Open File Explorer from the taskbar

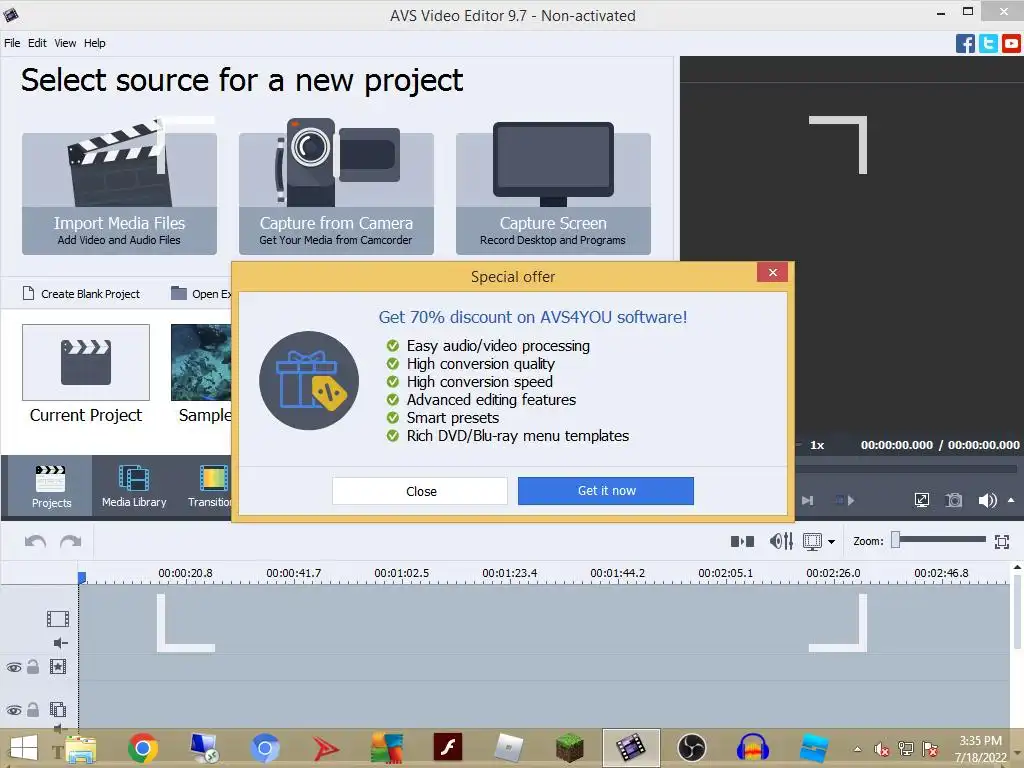pyautogui.click(x=80, y=748)
